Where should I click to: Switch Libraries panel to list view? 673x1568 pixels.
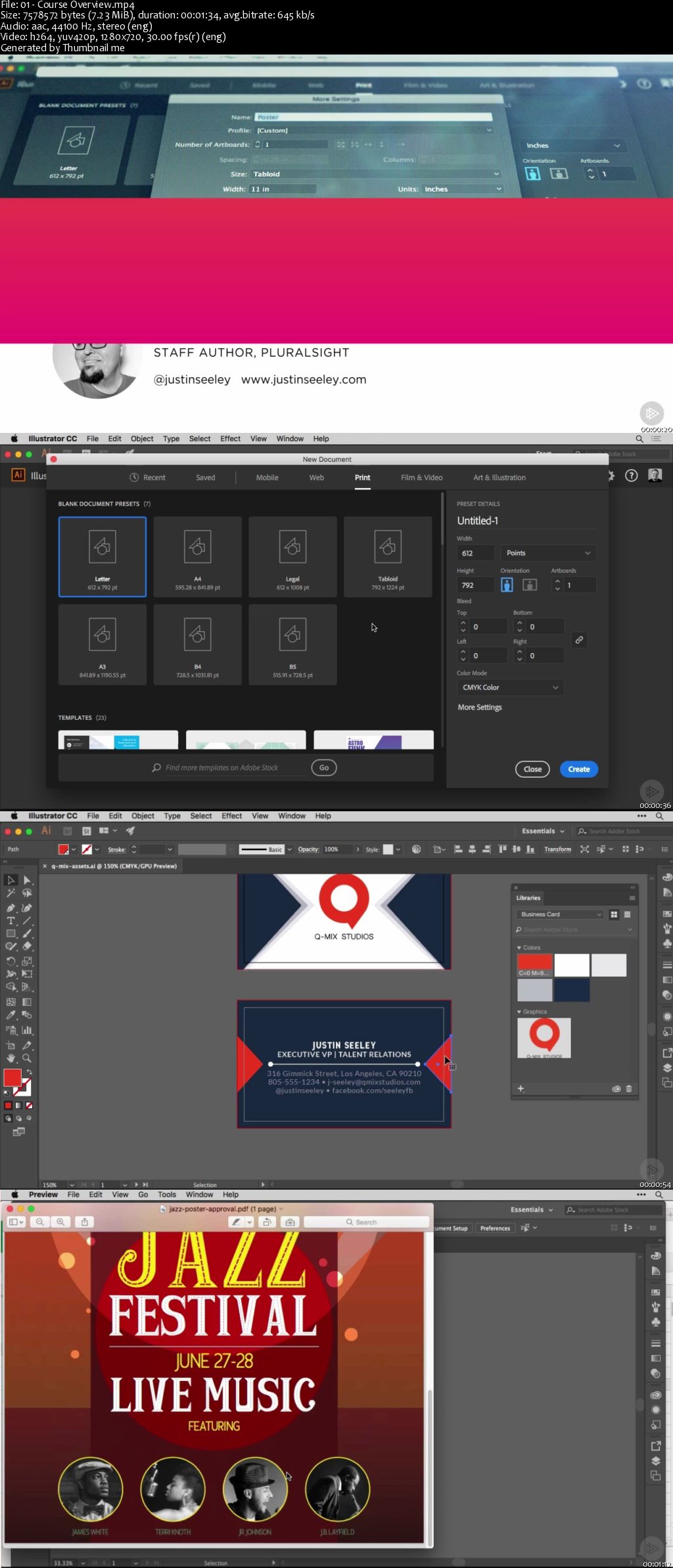pos(628,914)
